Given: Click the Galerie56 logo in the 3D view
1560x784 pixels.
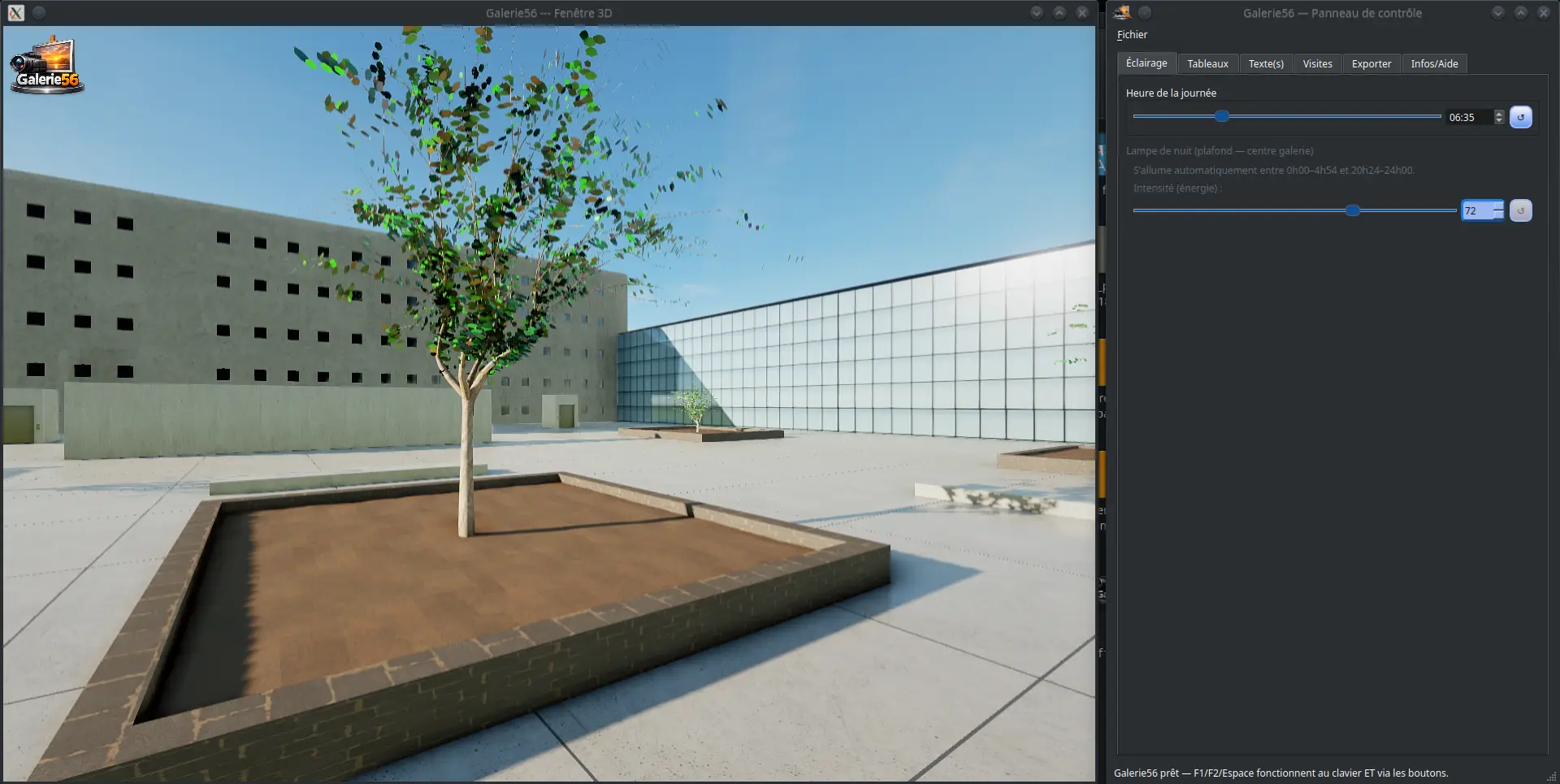Looking at the screenshot, I should 47,65.
